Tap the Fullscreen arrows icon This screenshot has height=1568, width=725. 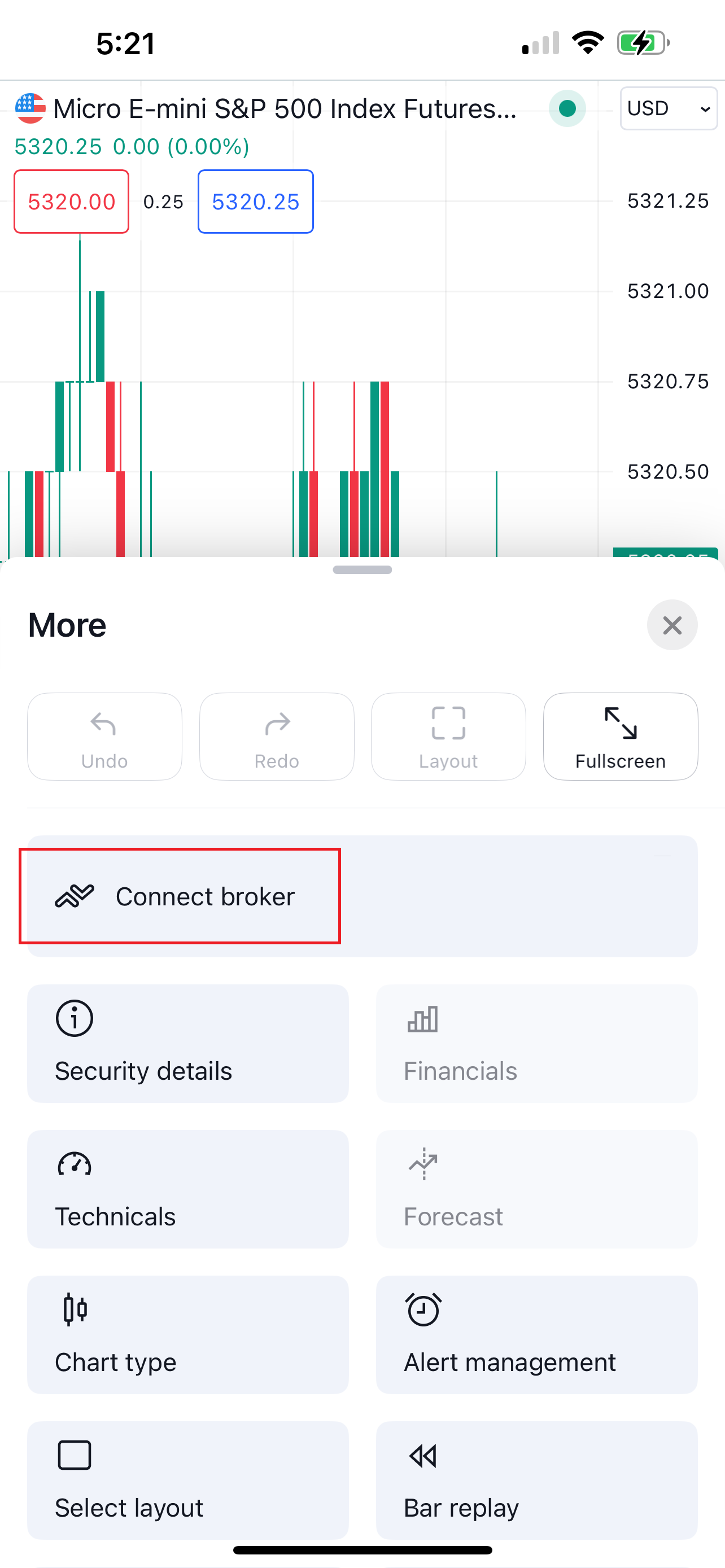(621, 723)
